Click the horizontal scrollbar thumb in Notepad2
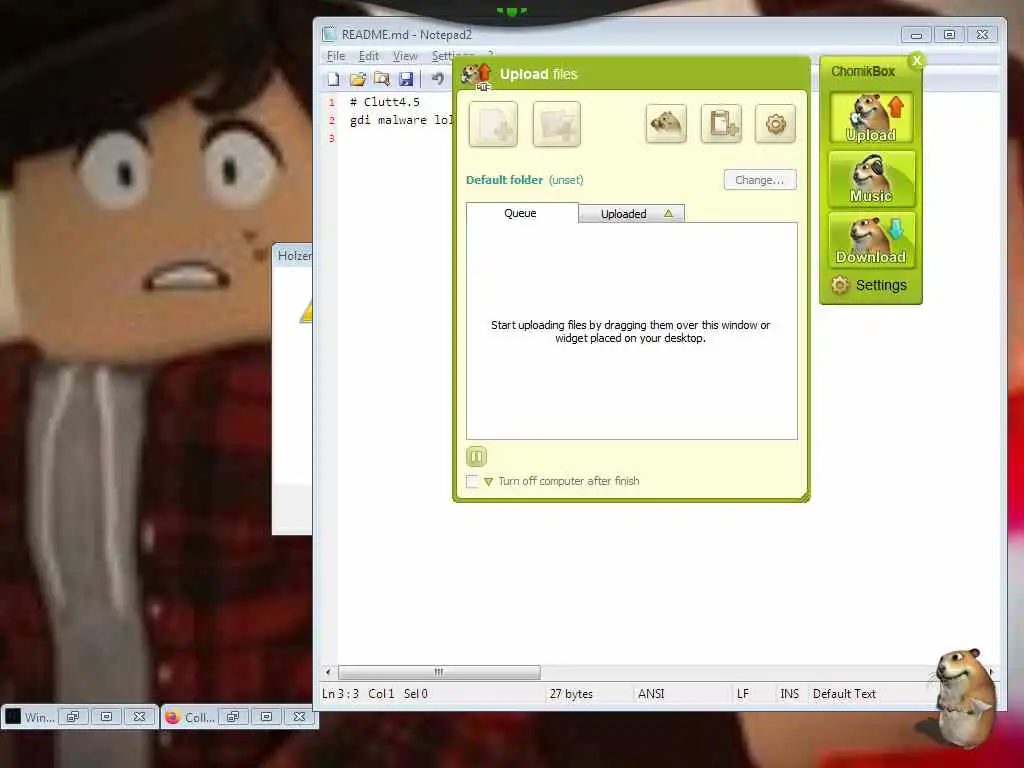This screenshot has height=768, width=1024. (439, 672)
